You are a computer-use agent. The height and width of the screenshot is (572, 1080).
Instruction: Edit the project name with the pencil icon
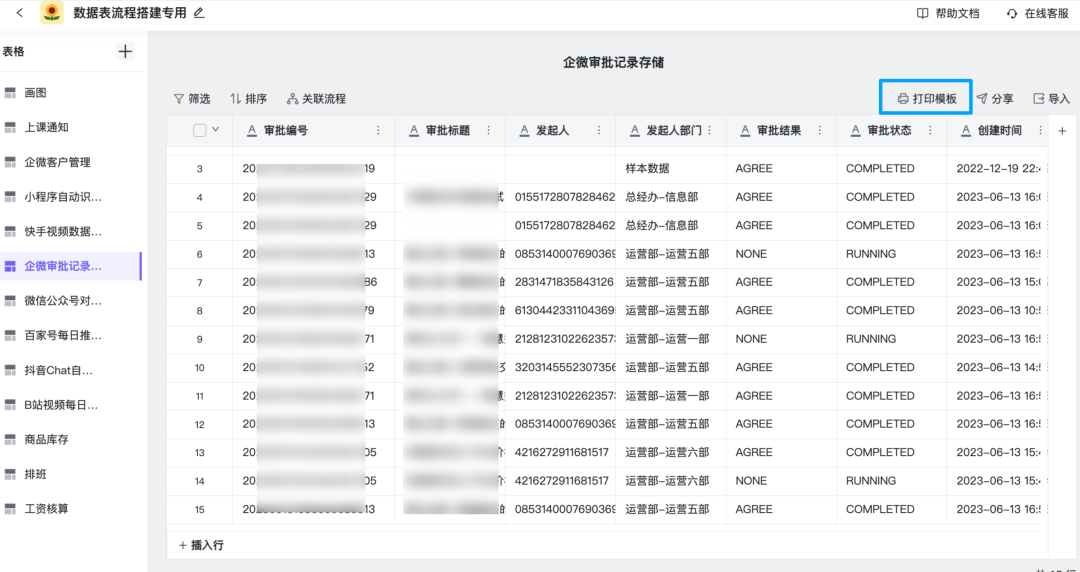click(199, 13)
